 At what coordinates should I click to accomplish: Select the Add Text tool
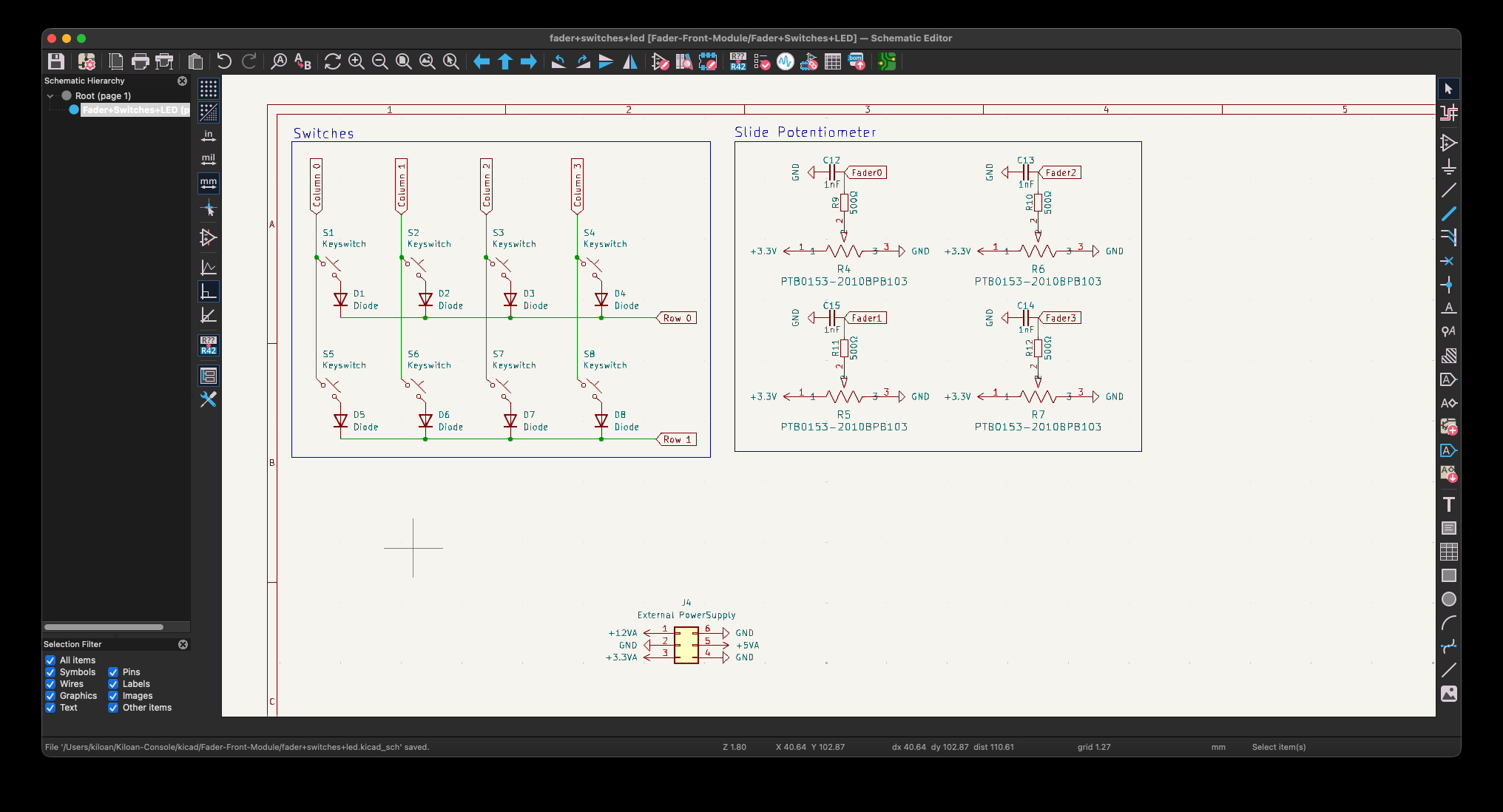[1448, 504]
